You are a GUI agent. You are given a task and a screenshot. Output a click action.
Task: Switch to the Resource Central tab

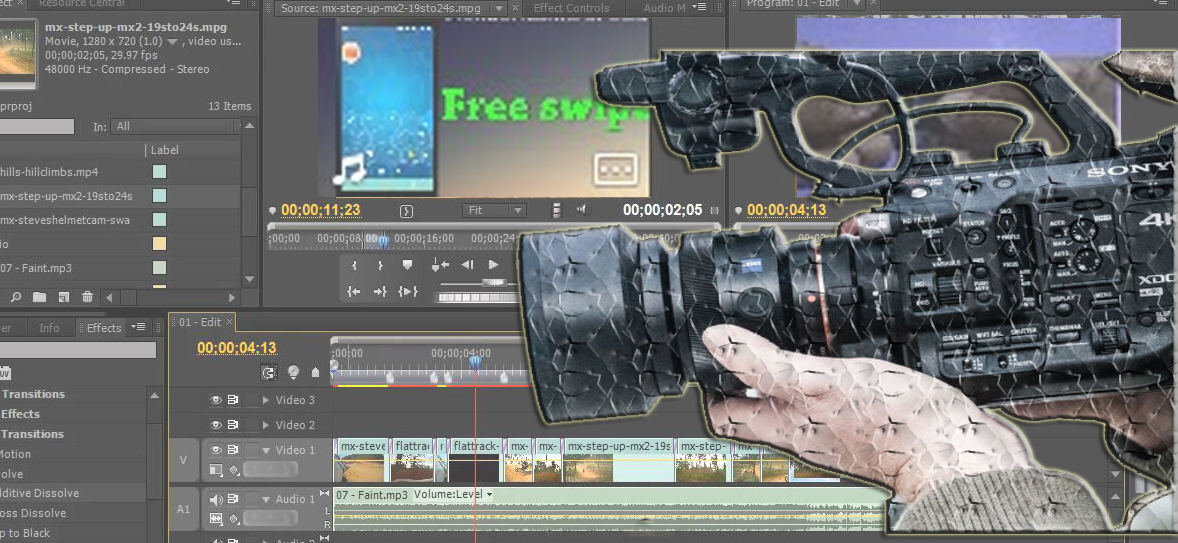(81, 5)
